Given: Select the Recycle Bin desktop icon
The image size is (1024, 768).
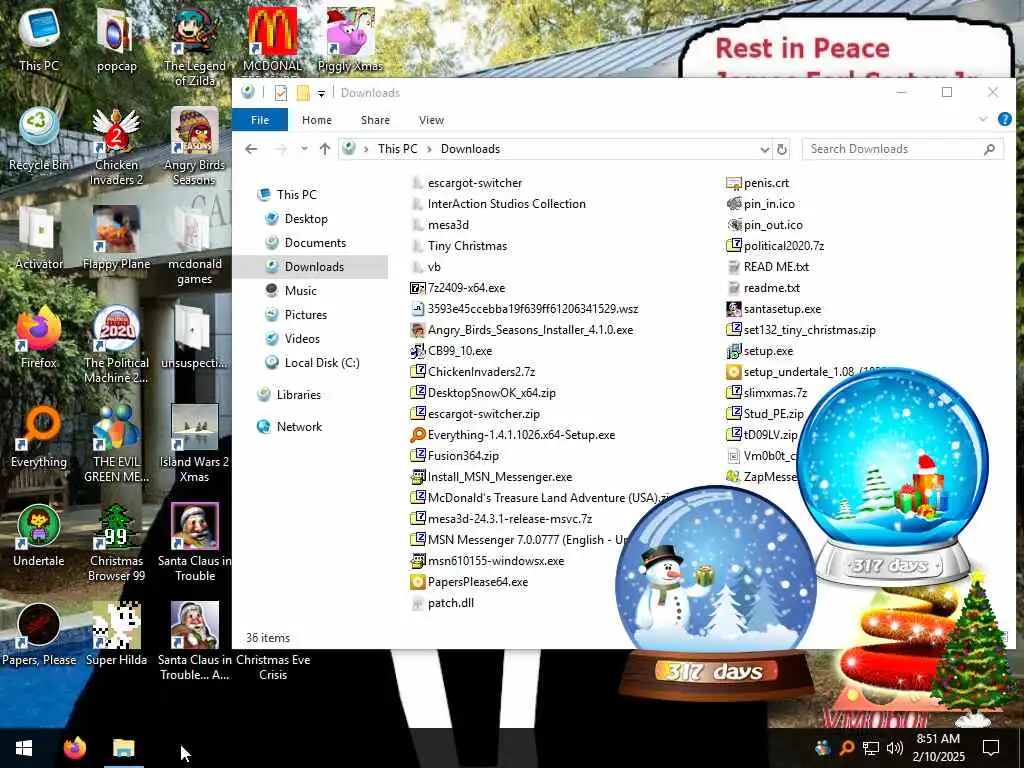Looking at the screenshot, I should 39,140.
